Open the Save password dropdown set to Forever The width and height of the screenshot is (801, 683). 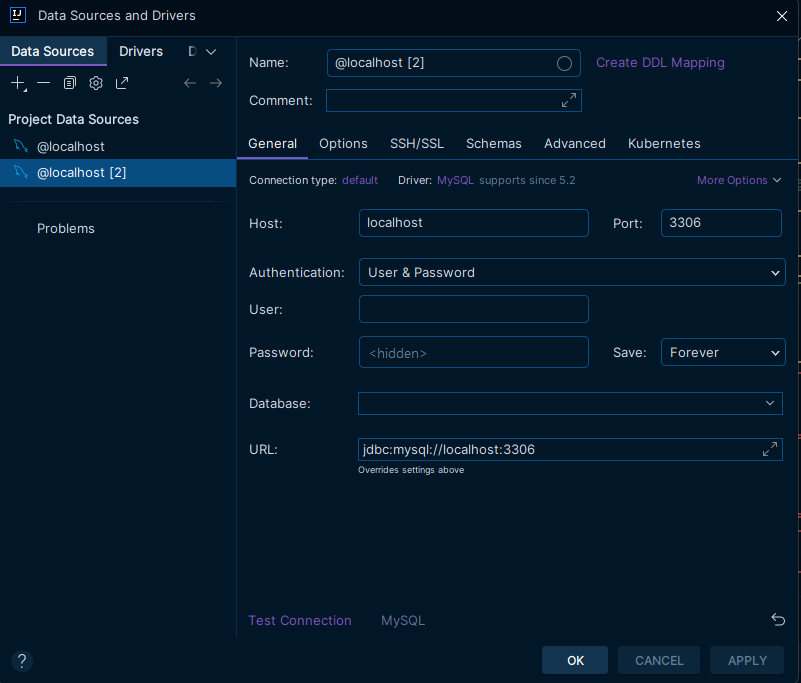click(723, 352)
